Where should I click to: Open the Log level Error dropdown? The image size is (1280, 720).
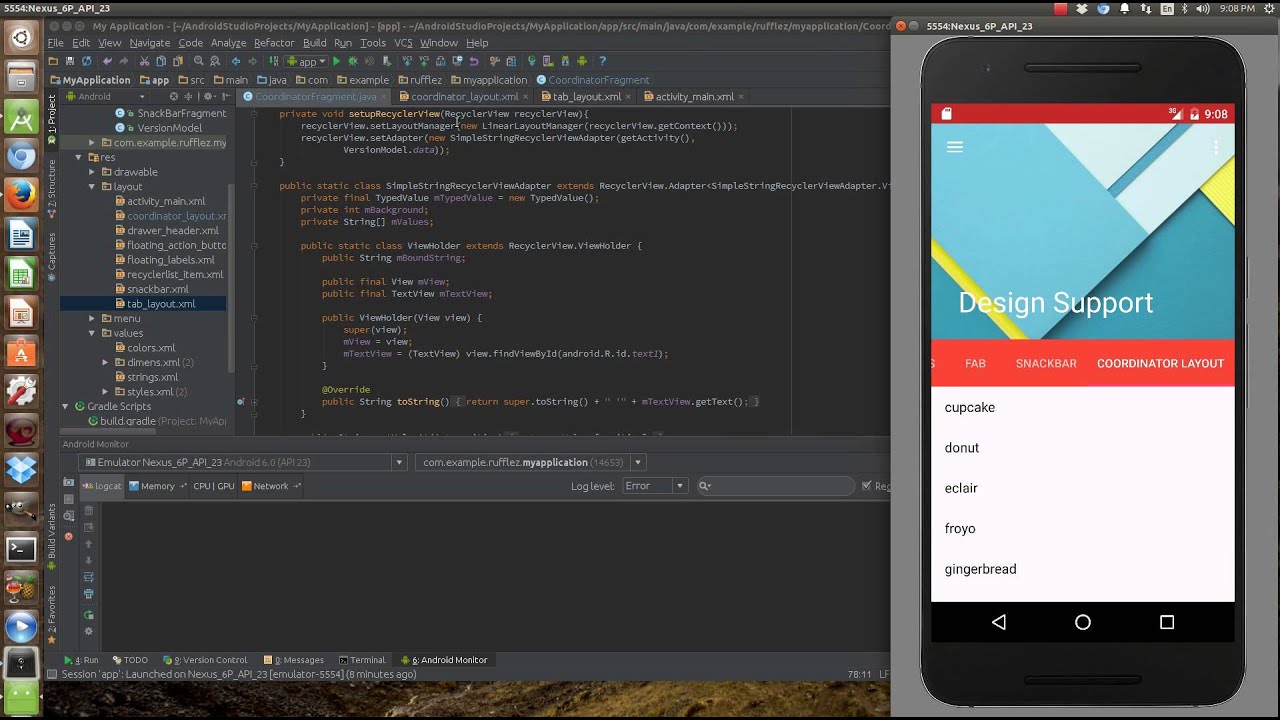(x=654, y=486)
